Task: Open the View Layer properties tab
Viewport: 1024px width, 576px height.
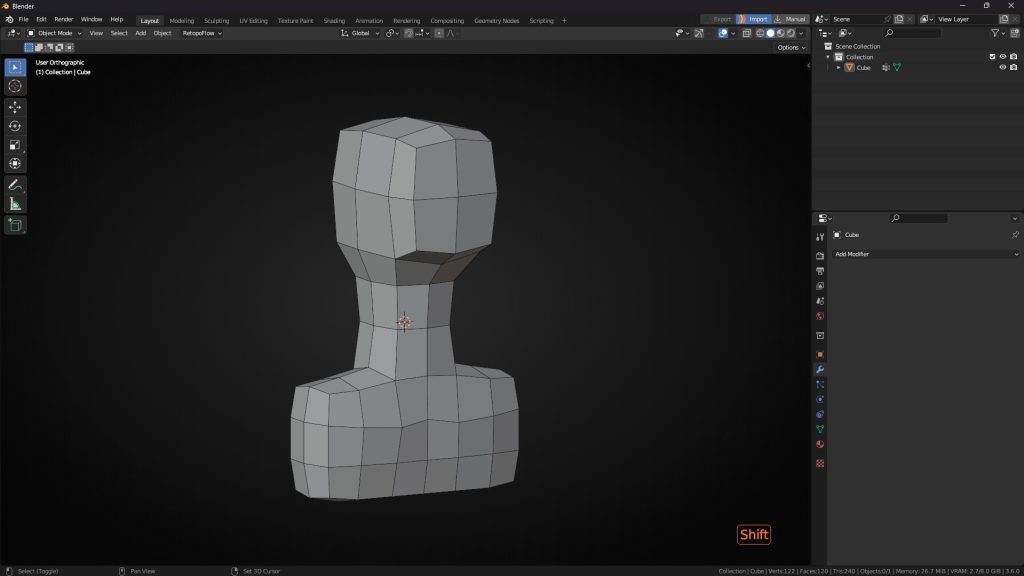Action: pyautogui.click(x=820, y=286)
